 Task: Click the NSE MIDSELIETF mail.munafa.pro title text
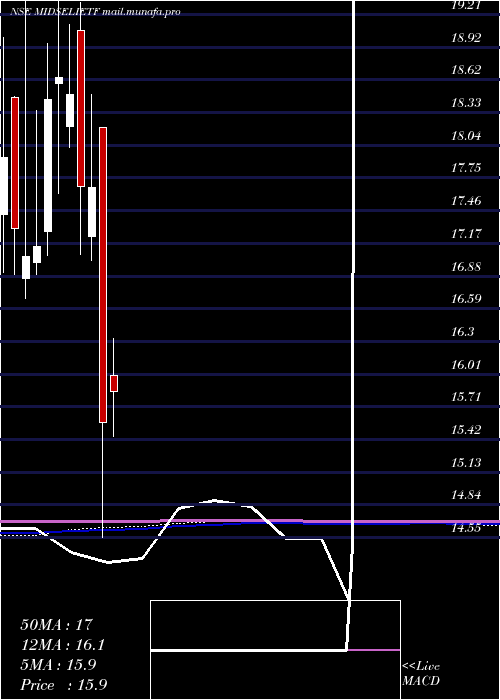pos(96,12)
